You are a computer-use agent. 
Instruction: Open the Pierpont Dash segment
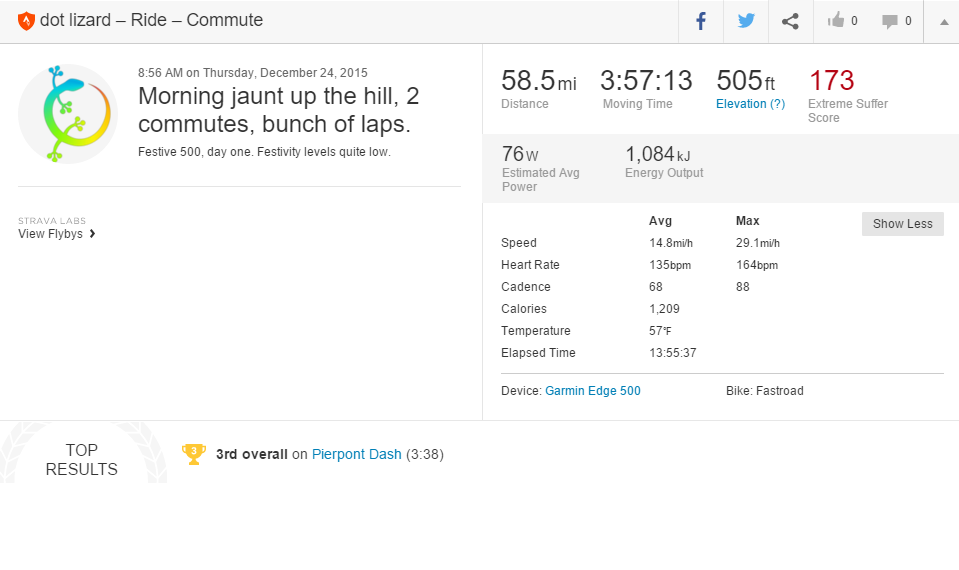pyautogui.click(x=356, y=454)
